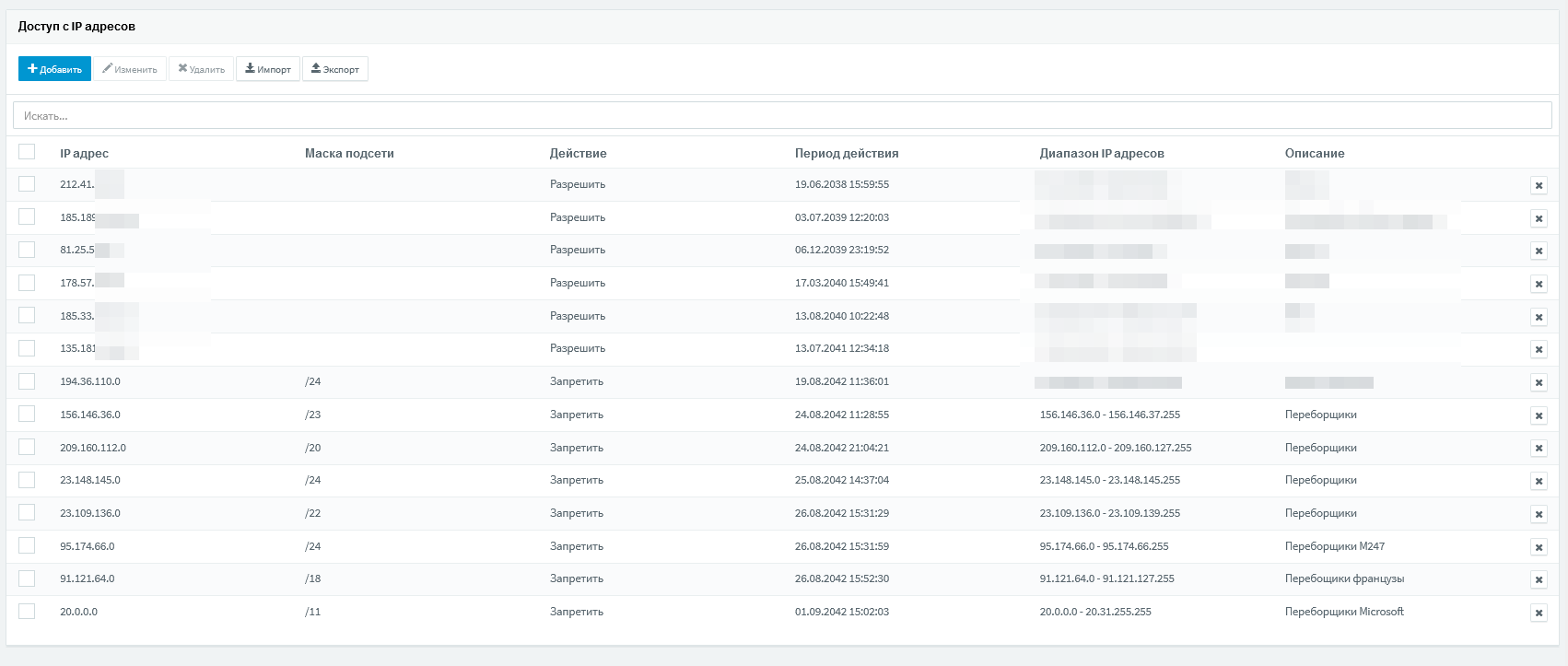This screenshot has width=1568, height=666.
Task: Click IP address 156.146.36.0
Action: coord(90,415)
